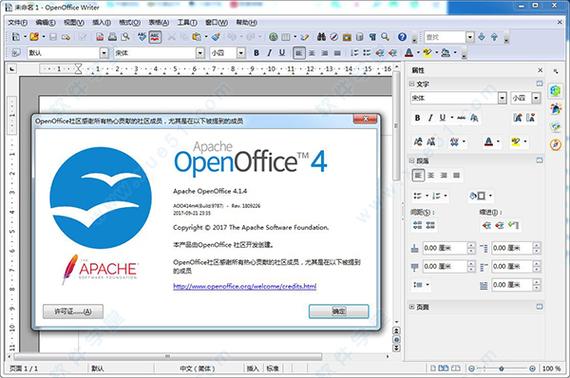Click the Find Next down arrow icon
Viewport: 570px width, 378px height.
[x=482, y=37]
